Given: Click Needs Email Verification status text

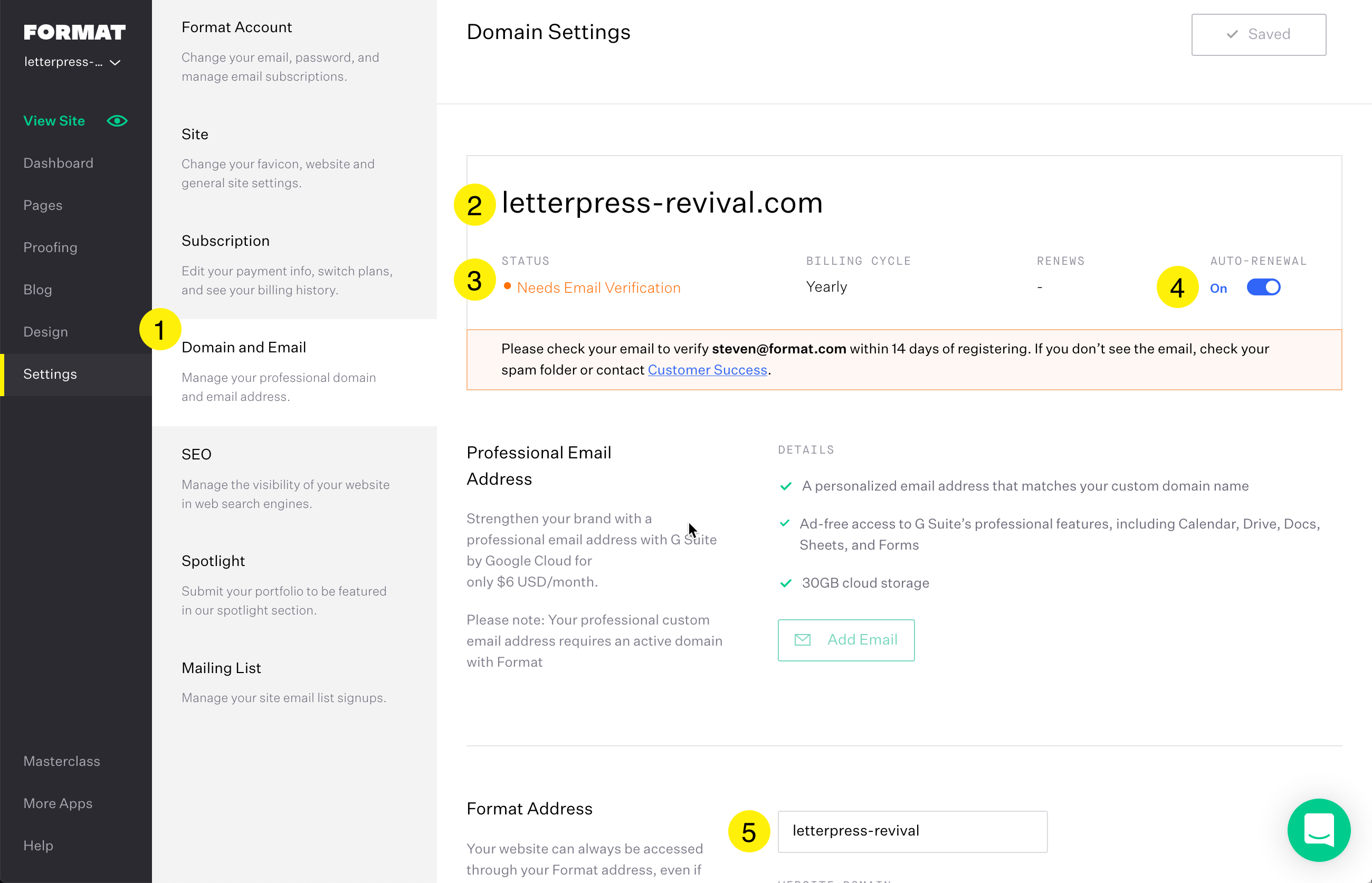Looking at the screenshot, I should [598, 288].
